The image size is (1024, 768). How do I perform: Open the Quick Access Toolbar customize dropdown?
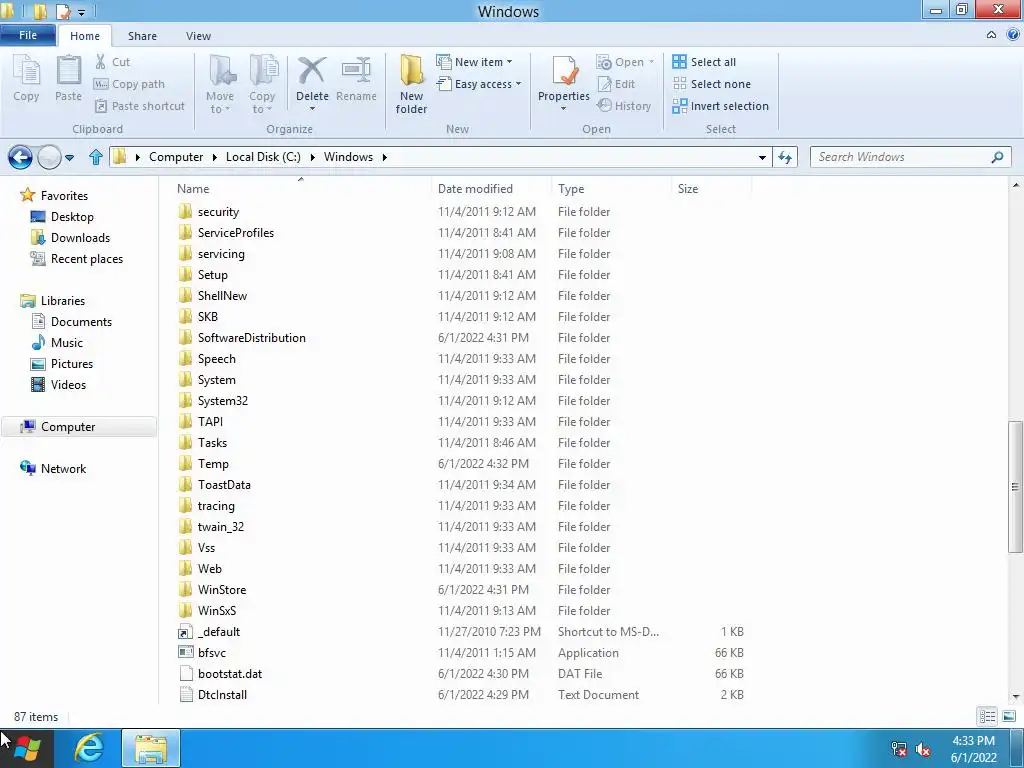pyautogui.click(x=82, y=12)
